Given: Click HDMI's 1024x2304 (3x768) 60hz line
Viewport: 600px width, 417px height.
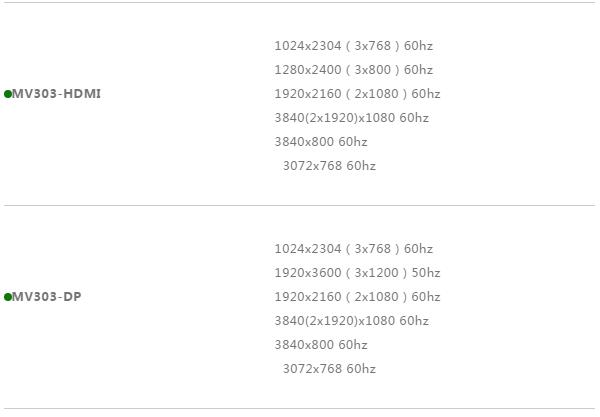Looking at the screenshot, I should click(x=354, y=46).
